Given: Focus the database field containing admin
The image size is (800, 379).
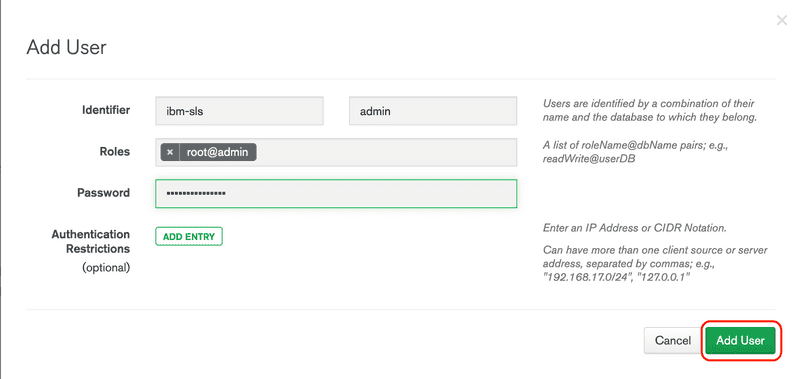Looking at the screenshot, I should click(433, 111).
